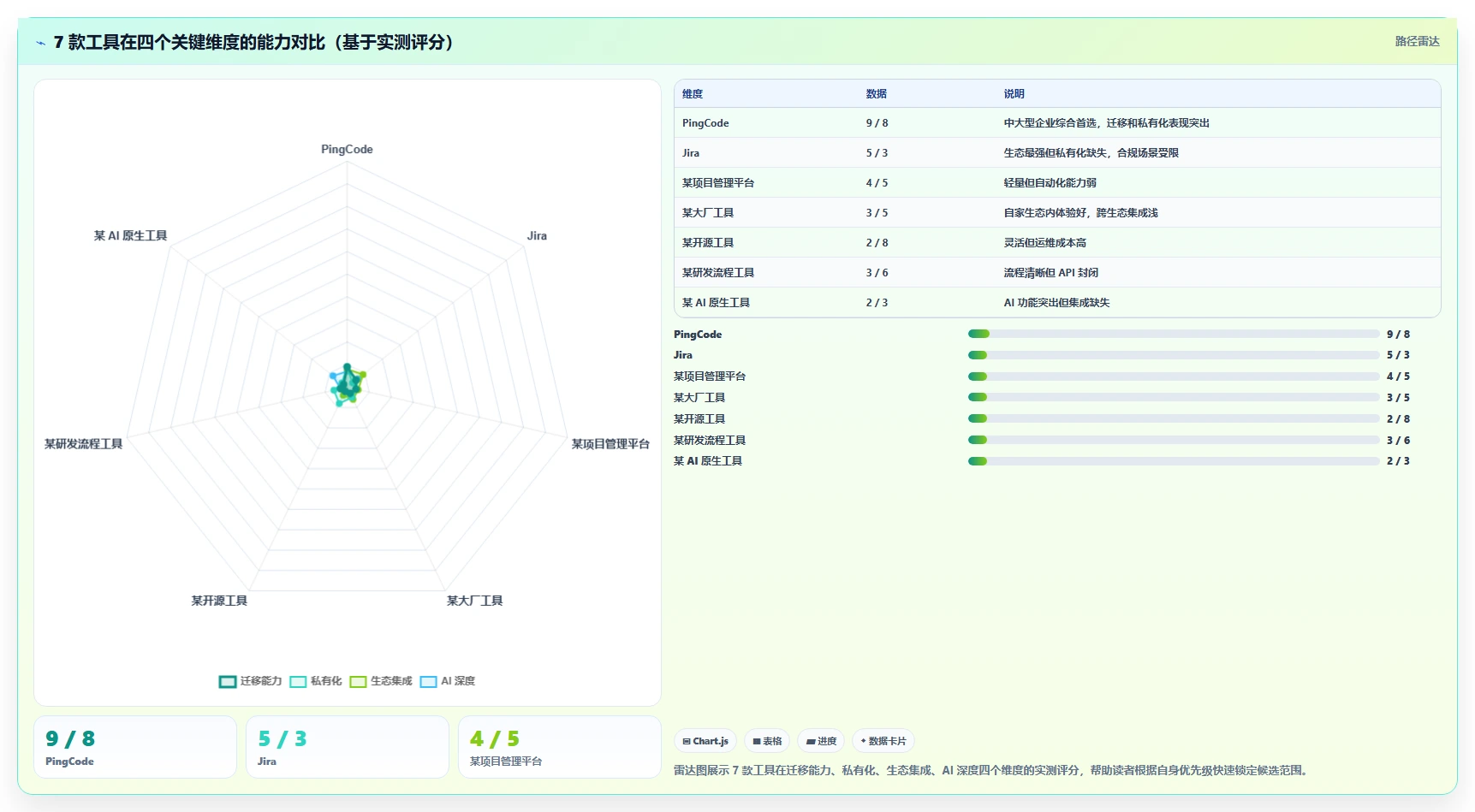Click the 维度 column header
Screen dimensions: 1475x812
click(x=693, y=94)
